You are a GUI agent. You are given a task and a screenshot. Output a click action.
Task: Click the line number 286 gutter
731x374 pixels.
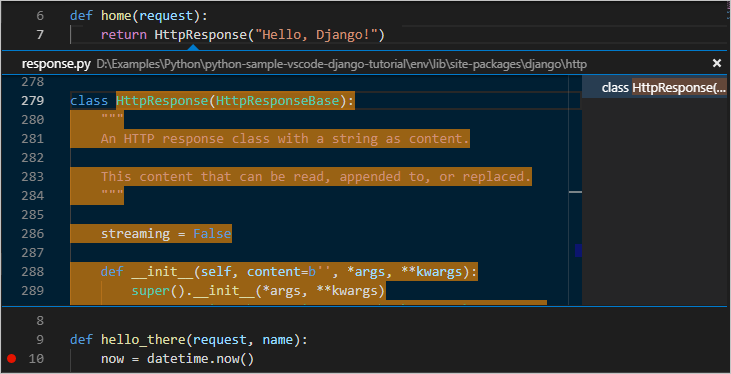(x=33, y=234)
